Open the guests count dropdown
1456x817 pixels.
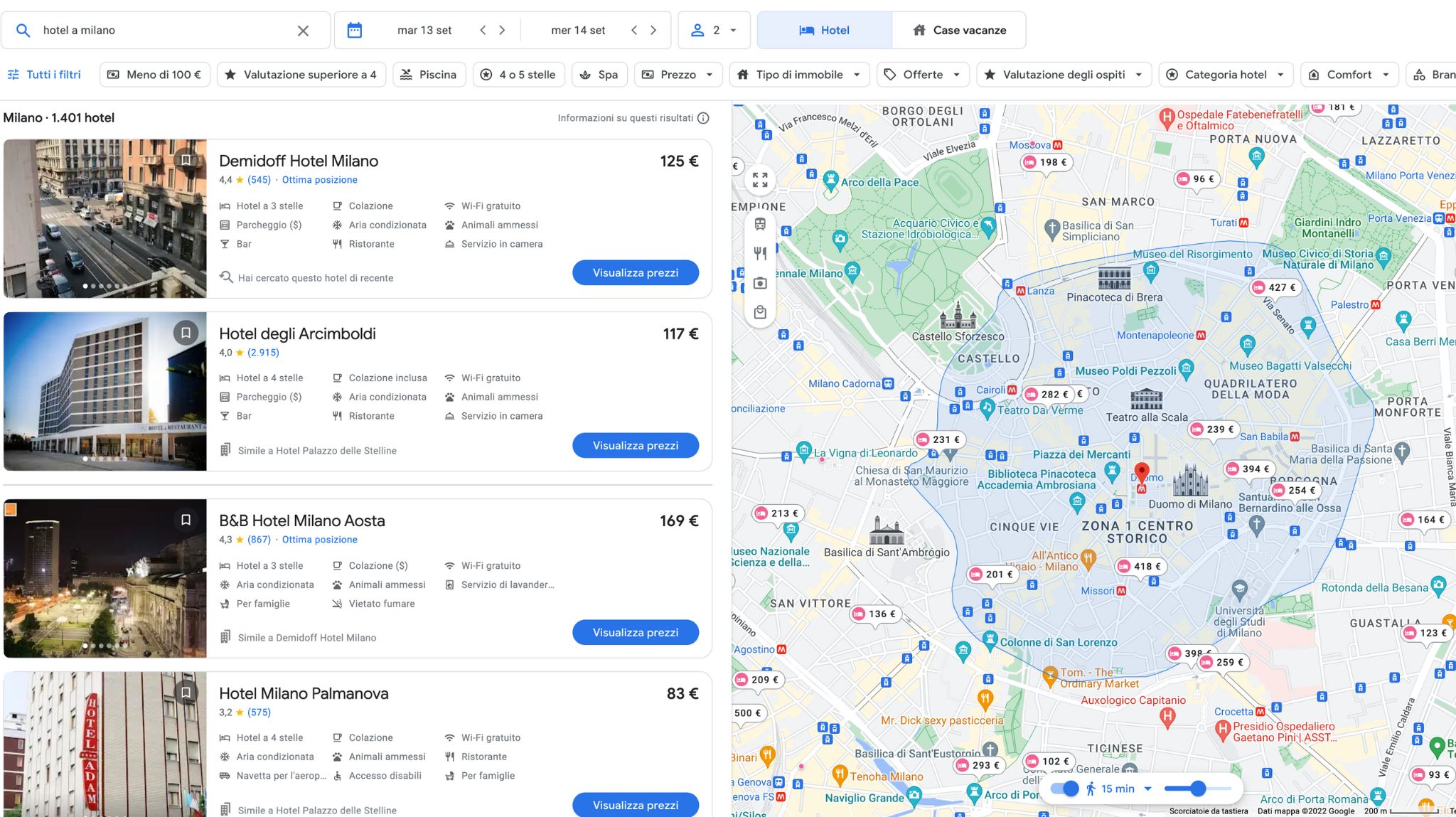click(714, 31)
